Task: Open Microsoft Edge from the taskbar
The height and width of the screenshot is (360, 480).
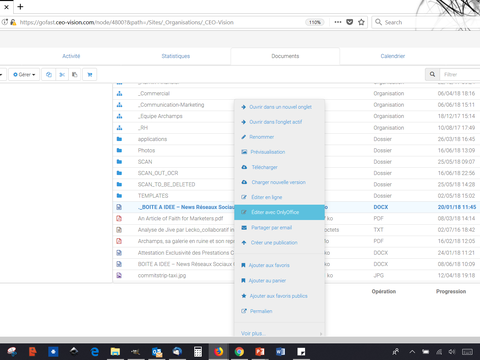Action: pos(95,351)
